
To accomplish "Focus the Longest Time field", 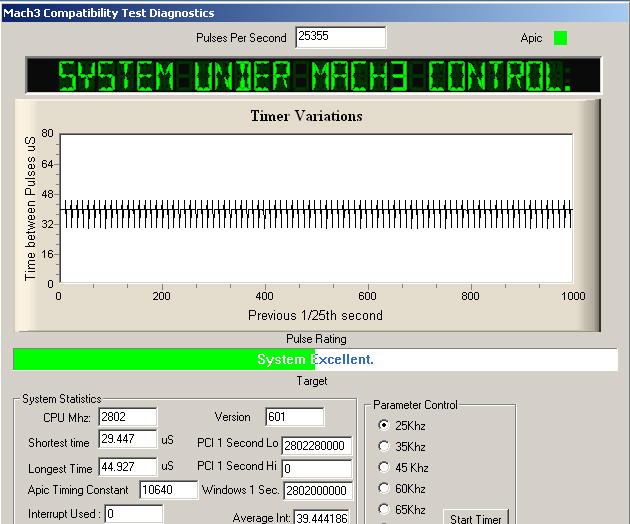I will pyautogui.click(x=128, y=467).
